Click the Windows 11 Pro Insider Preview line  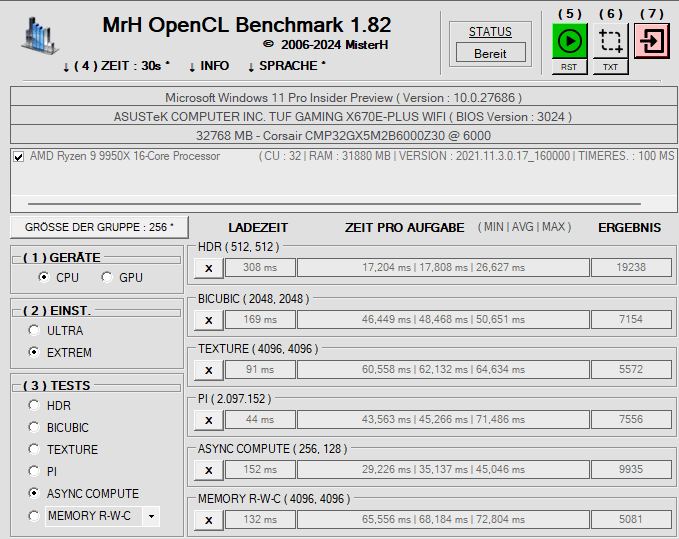(x=344, y=97)
